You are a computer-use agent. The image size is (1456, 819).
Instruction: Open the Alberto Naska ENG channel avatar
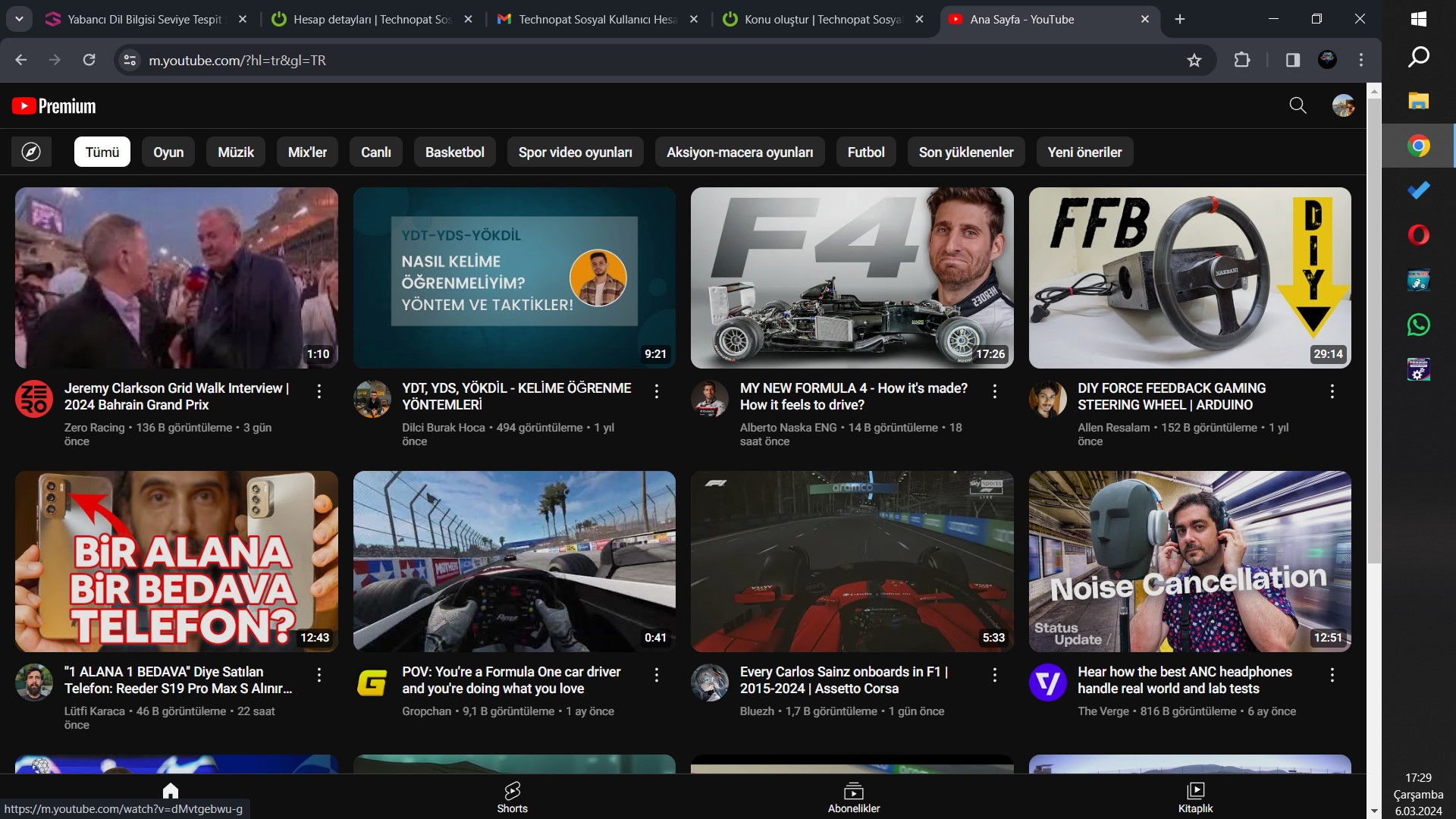tap(710, 399)
